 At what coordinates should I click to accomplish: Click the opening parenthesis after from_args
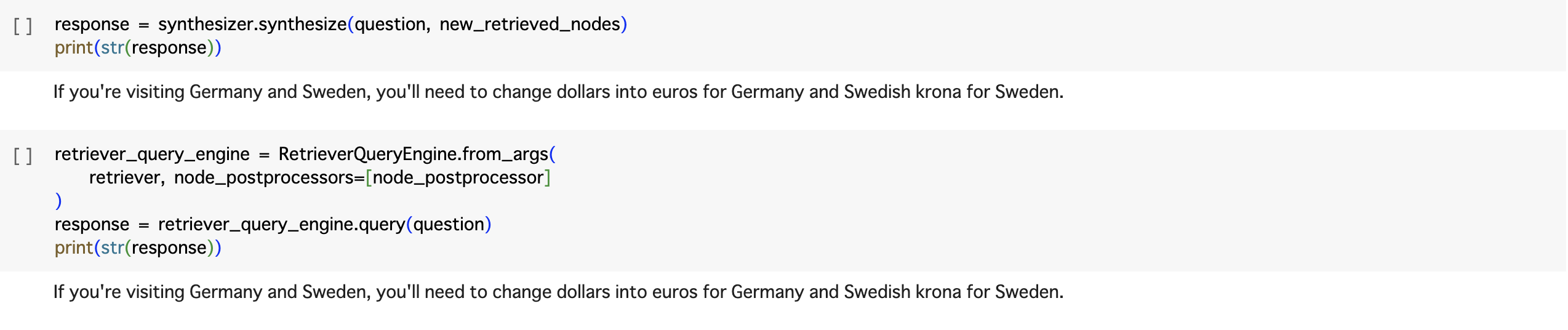tap(552, 154)
